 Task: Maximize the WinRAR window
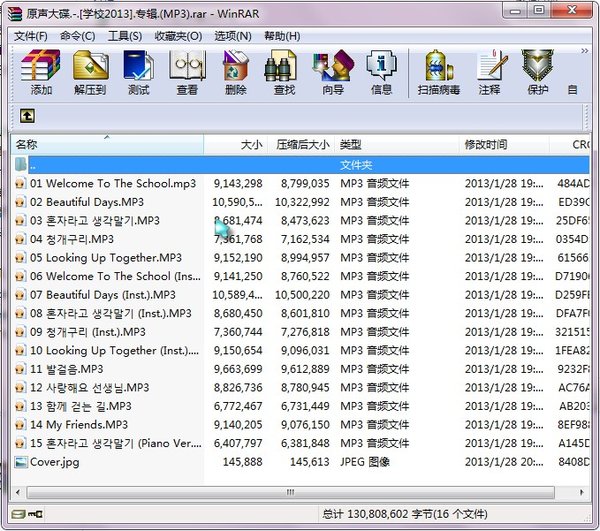pyautogui.click(x=539, y=10)
